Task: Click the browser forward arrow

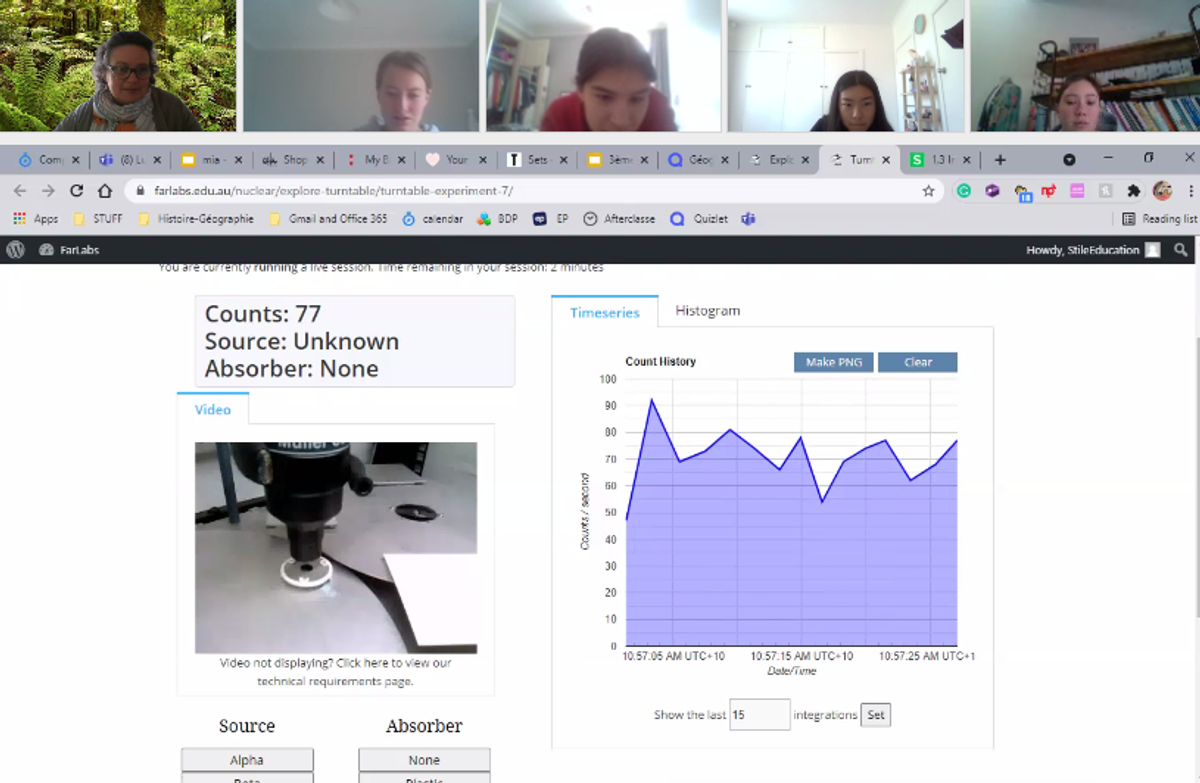Action: click(x=48, y=190)
